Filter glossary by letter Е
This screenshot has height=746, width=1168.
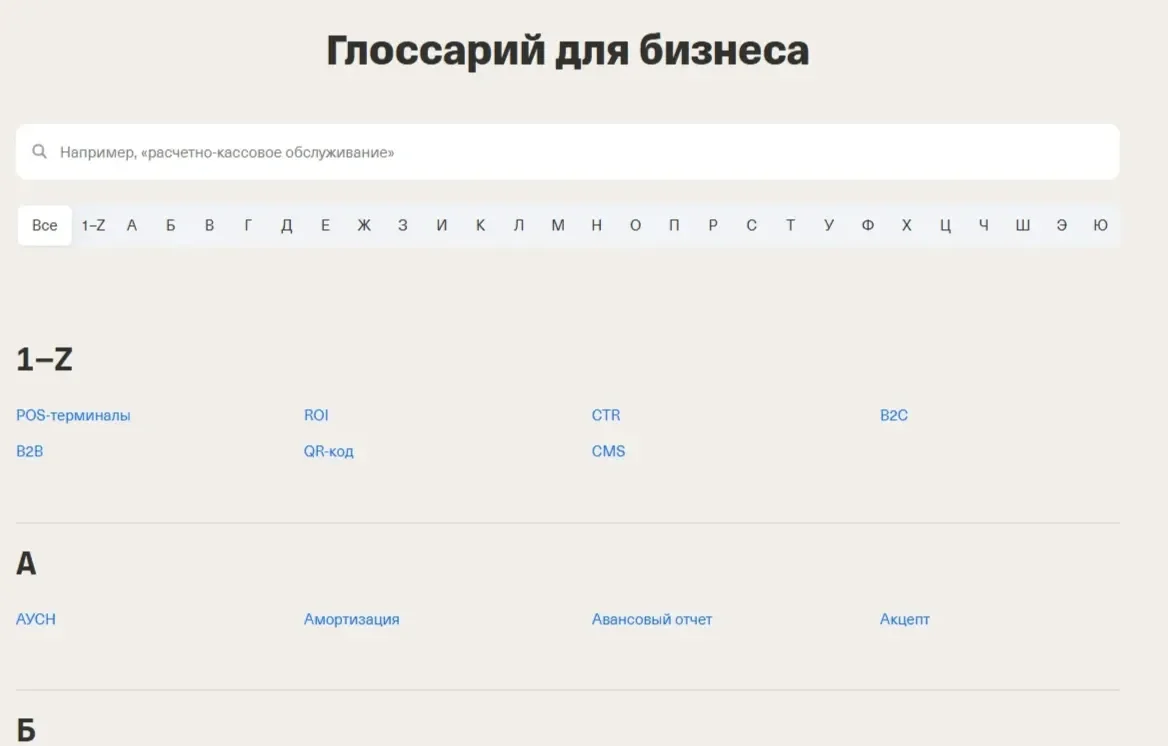[x=326, y=225]
